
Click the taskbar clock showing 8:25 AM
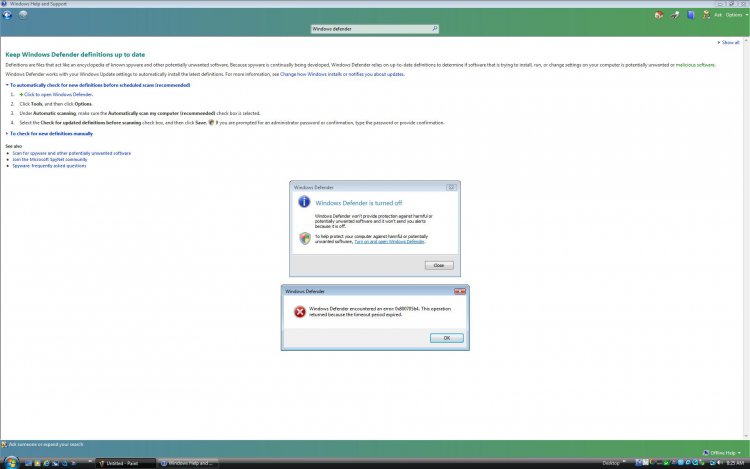735,463
